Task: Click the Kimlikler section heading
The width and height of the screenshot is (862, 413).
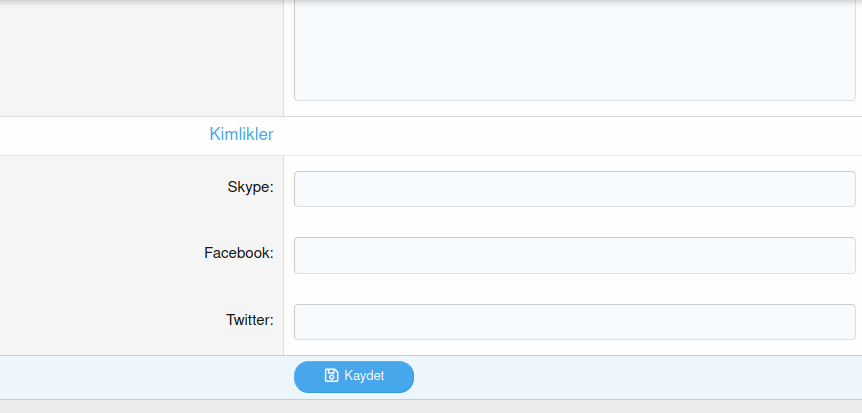Action: coord(241,134)
